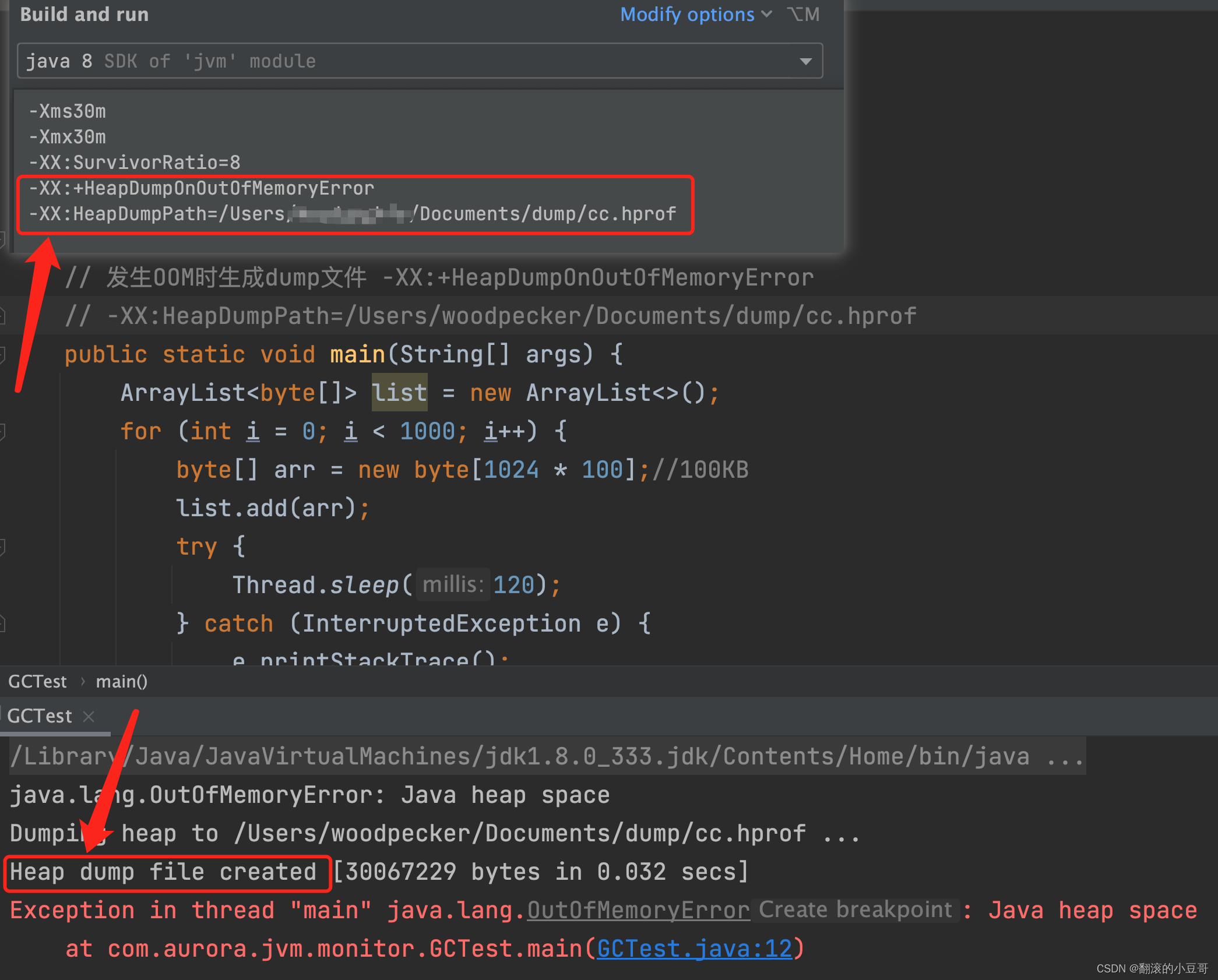Click the java 8 SDK of 'jvm' module field
This screenshot has width=1218, height=980.
420,61
